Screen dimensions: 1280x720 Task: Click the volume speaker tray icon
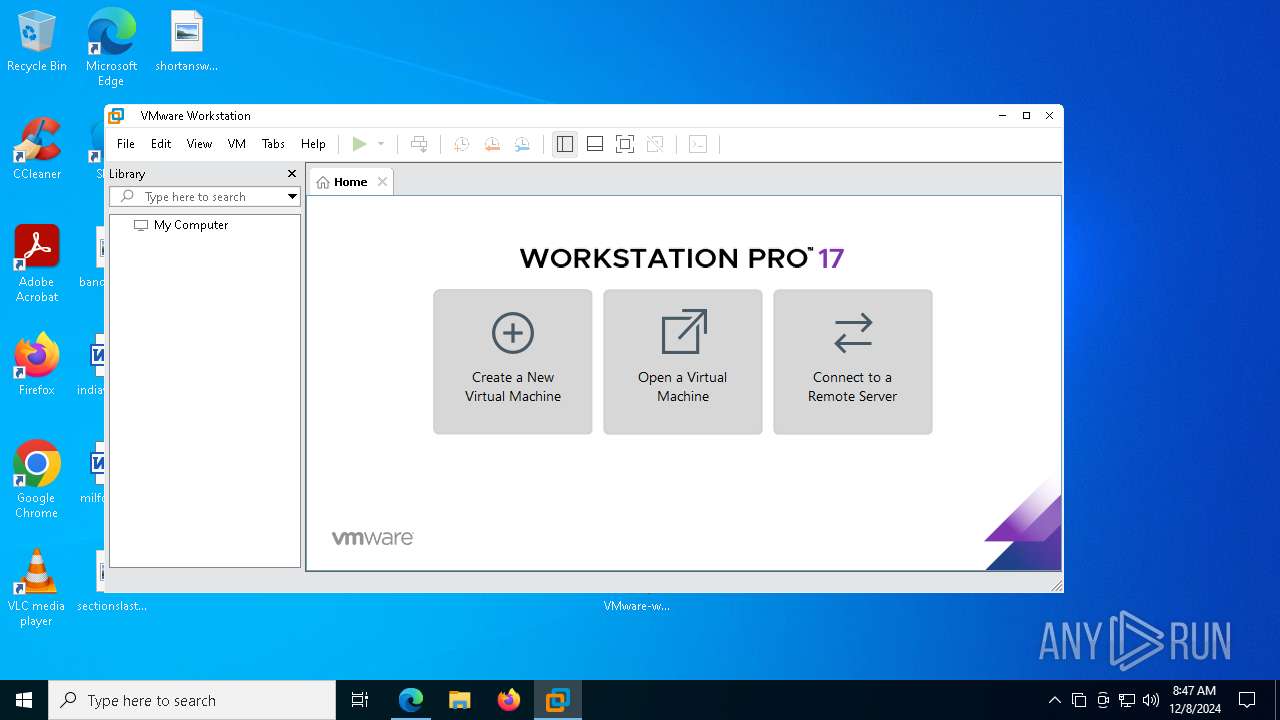pyautogui.click(x=1151, y=700)
